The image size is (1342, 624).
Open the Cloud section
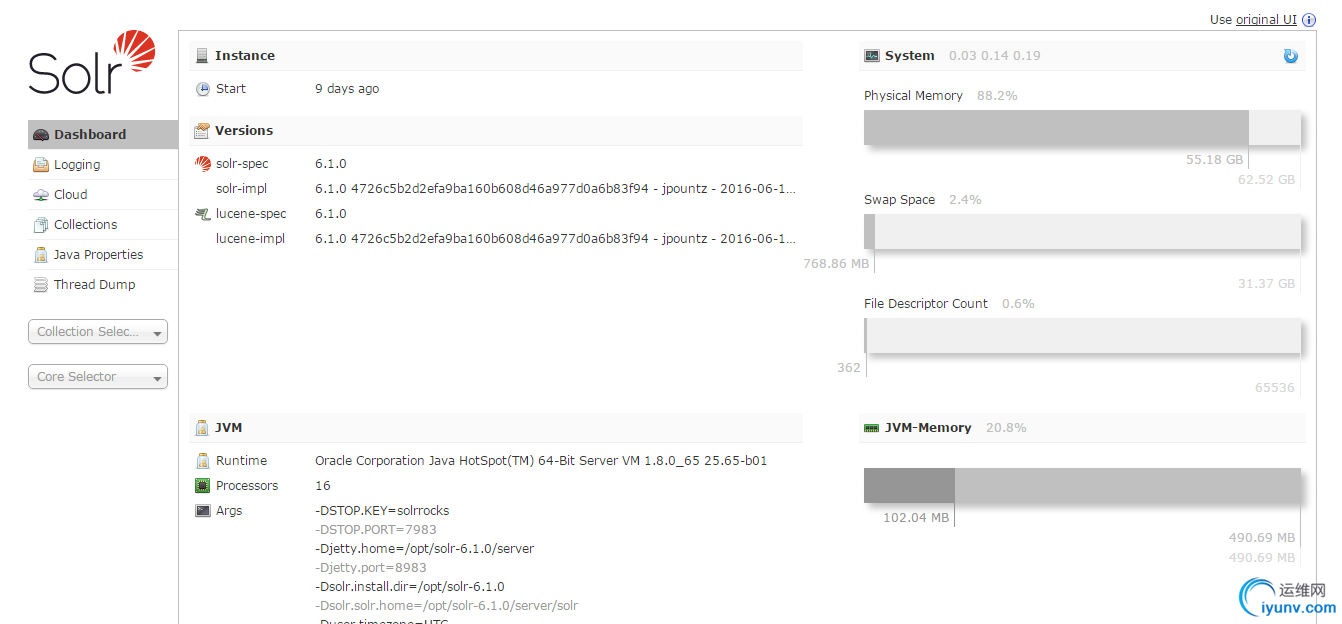103,195
